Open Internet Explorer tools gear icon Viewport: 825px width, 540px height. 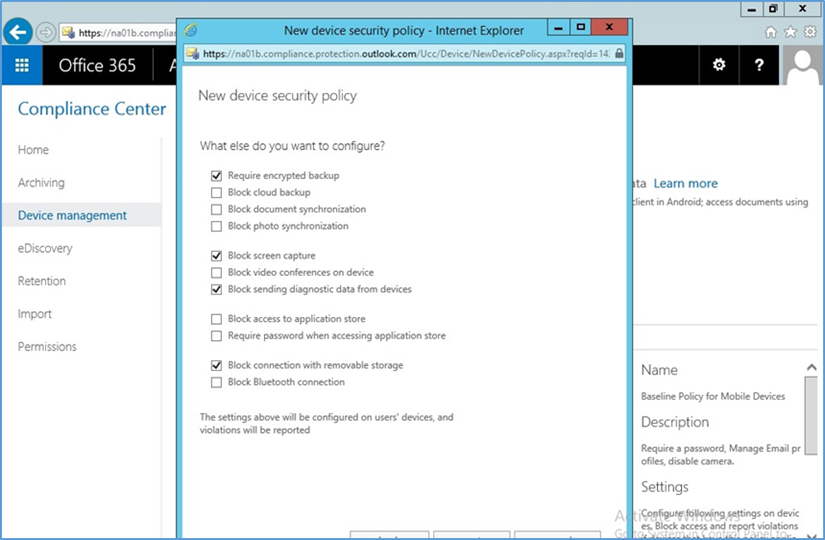click(810, 33)
